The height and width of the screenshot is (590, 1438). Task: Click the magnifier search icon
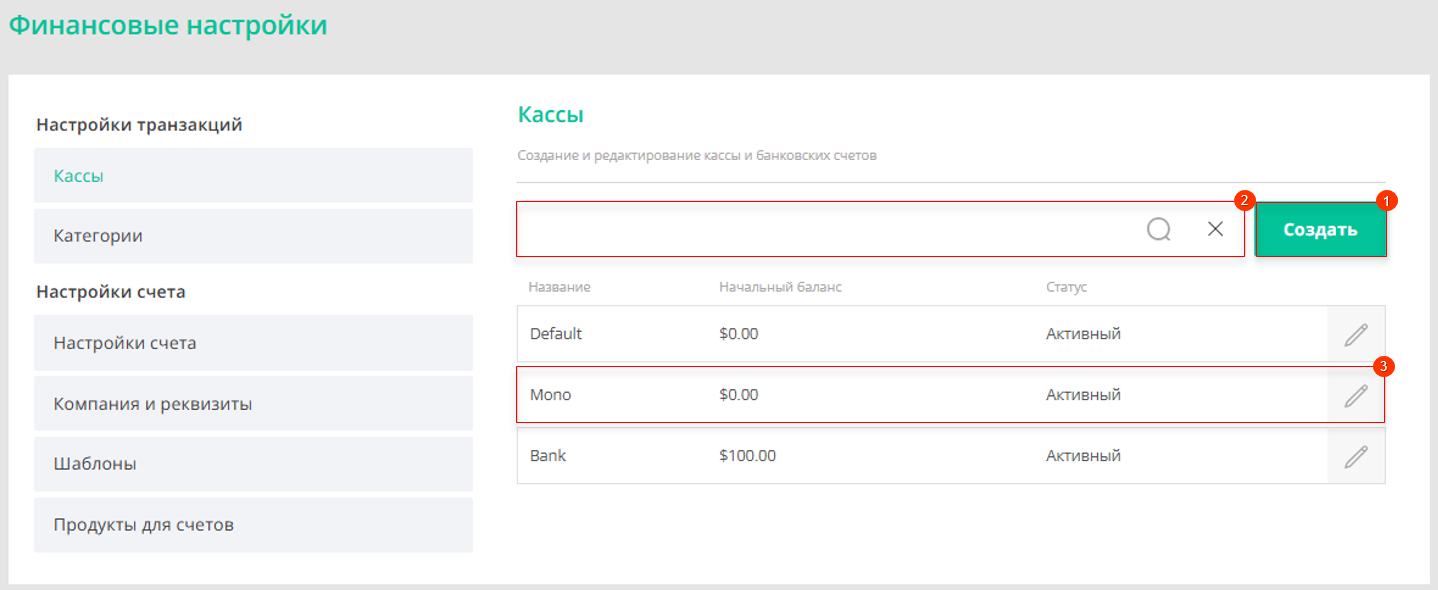pos(1159,229)
